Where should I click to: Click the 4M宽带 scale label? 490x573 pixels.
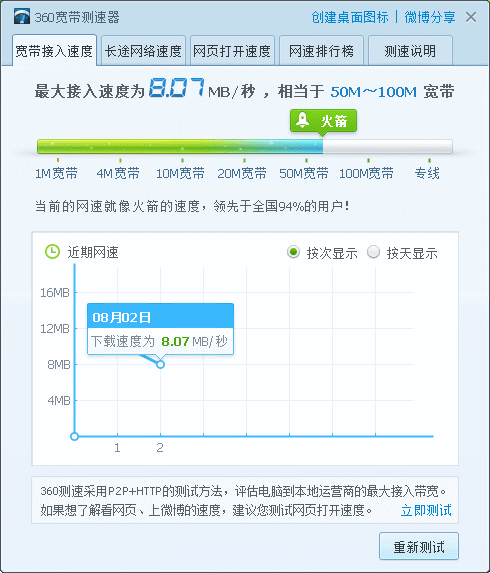coord(118,173)
